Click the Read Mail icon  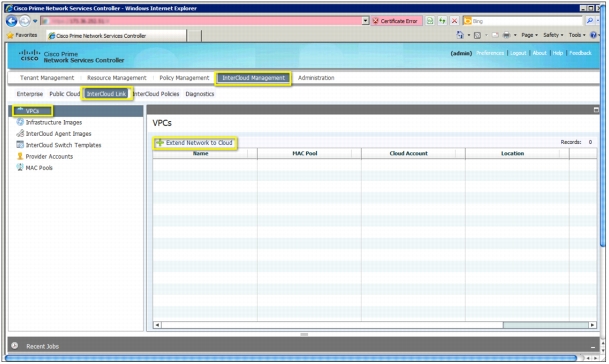(495, 35)
